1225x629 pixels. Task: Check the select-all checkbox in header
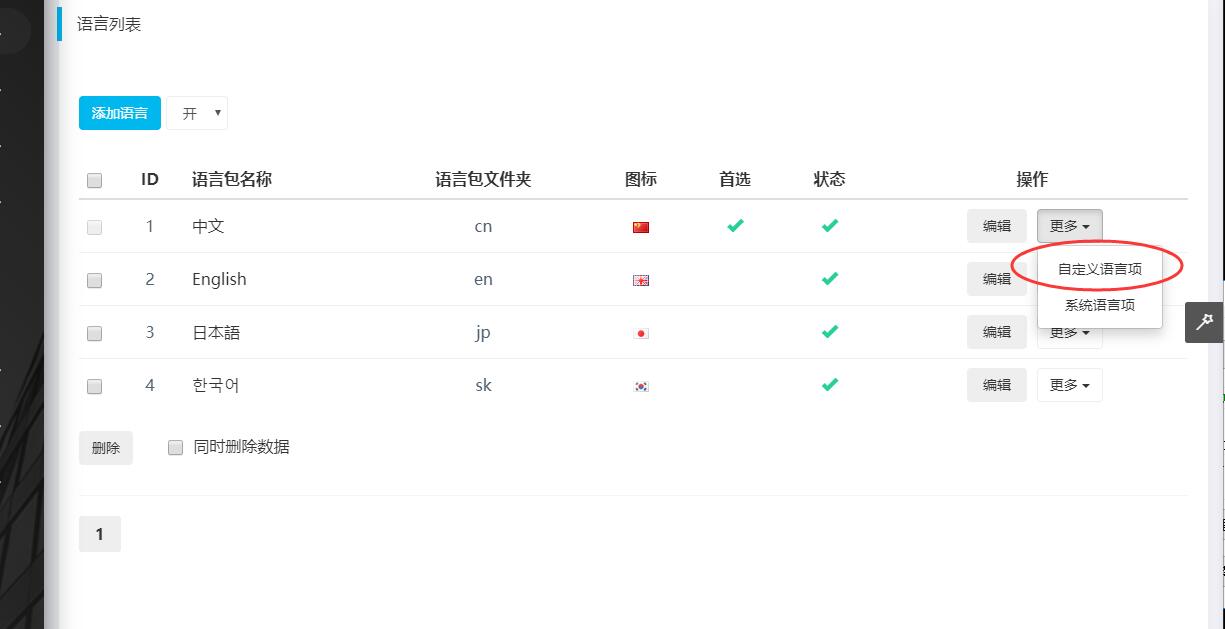[95, 181]
